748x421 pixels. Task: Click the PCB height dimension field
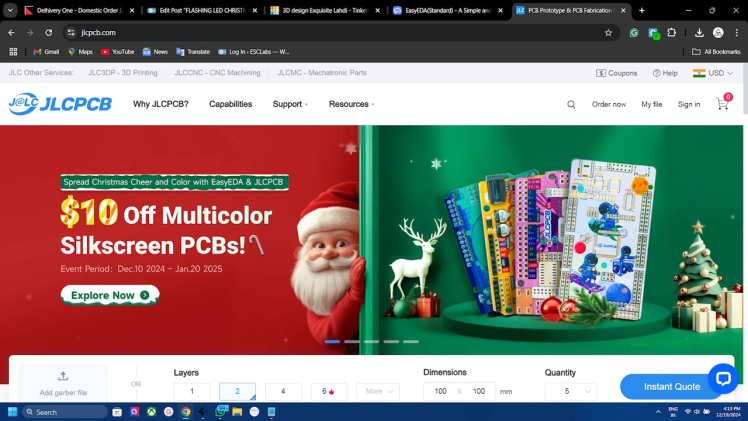479,391
